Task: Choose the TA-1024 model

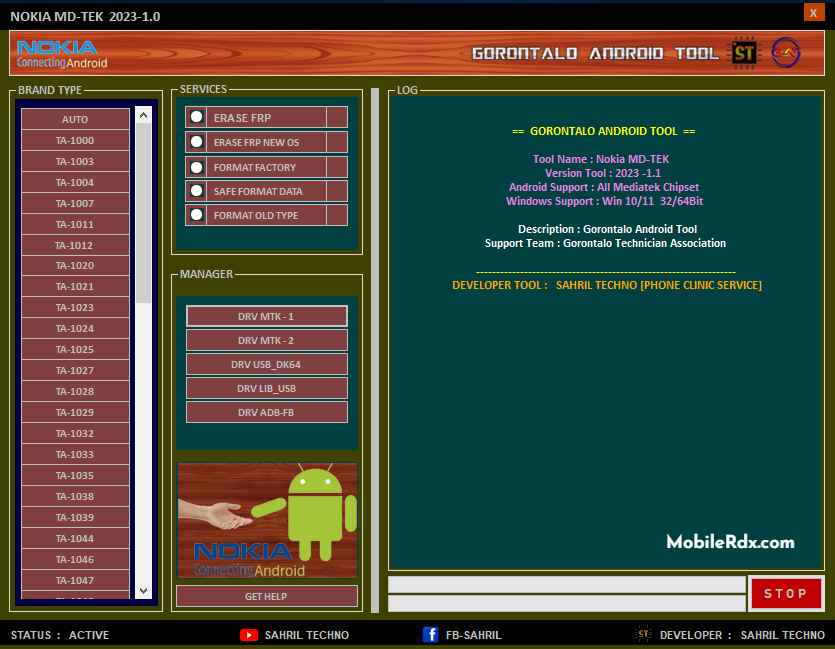Action: point(75,328)
